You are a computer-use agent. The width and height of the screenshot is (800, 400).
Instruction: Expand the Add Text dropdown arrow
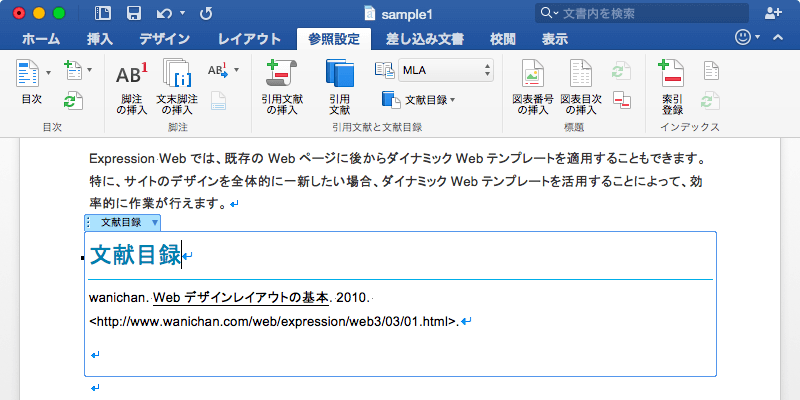tap(90, 69)
